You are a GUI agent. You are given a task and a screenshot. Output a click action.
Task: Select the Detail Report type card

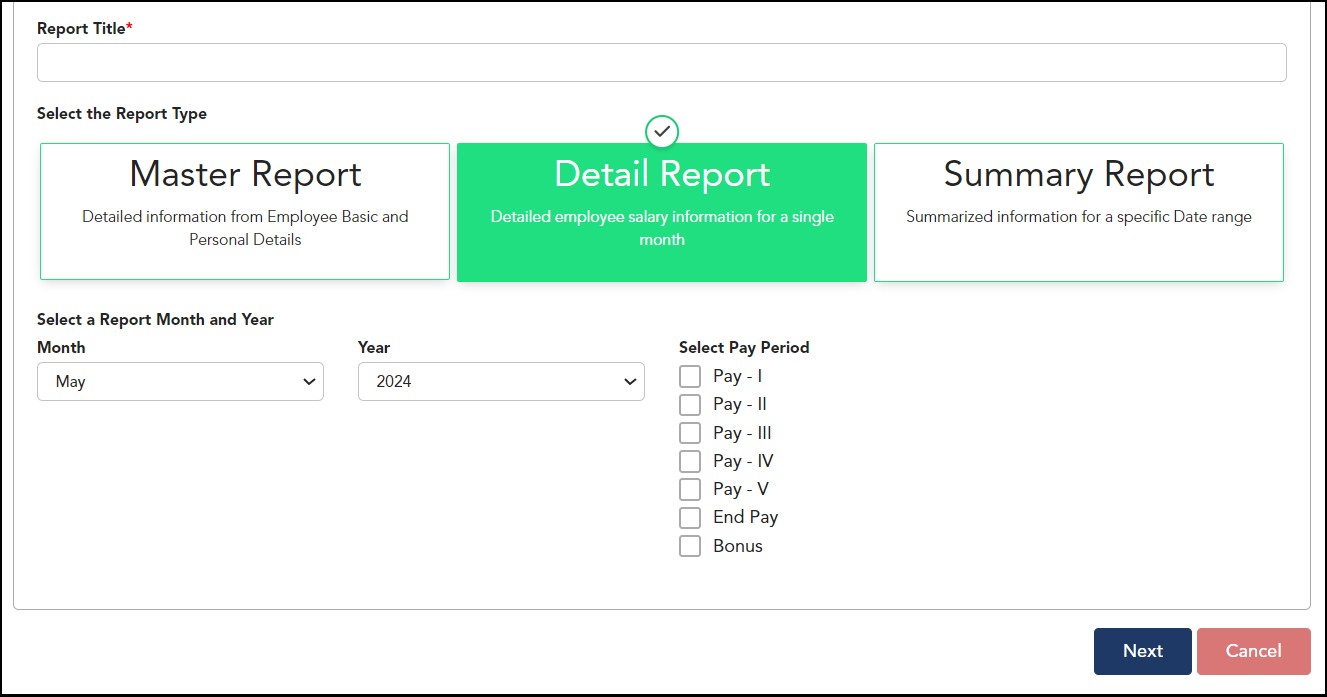pyautogui.click(x=662, y=211)
